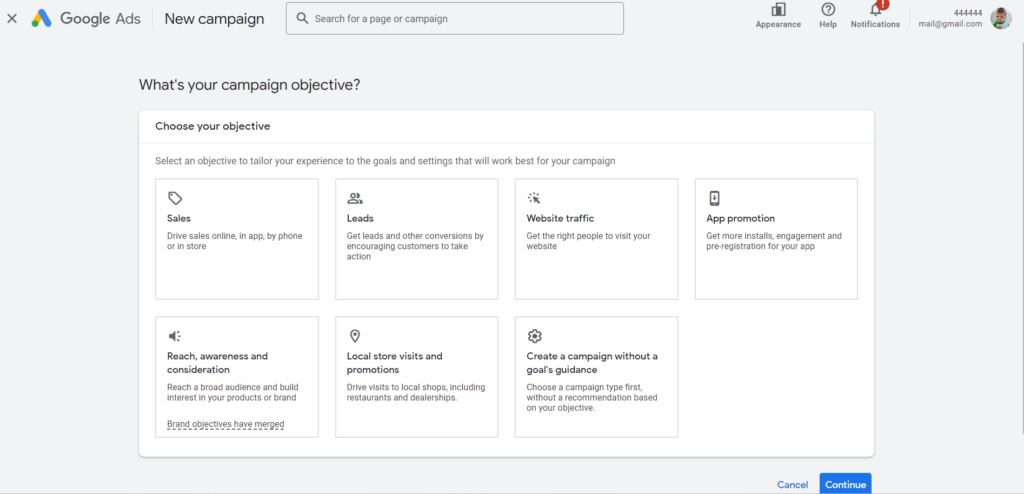Open the Brand objectives have merged link
The width and height of the screenshot is (1024, 494).
click(225, 424)
